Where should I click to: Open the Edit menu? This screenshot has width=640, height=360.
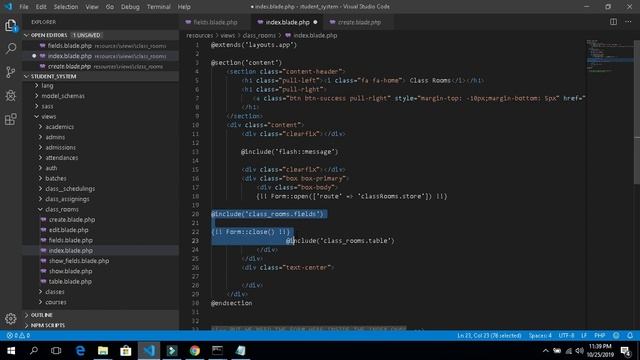(41, 7)
